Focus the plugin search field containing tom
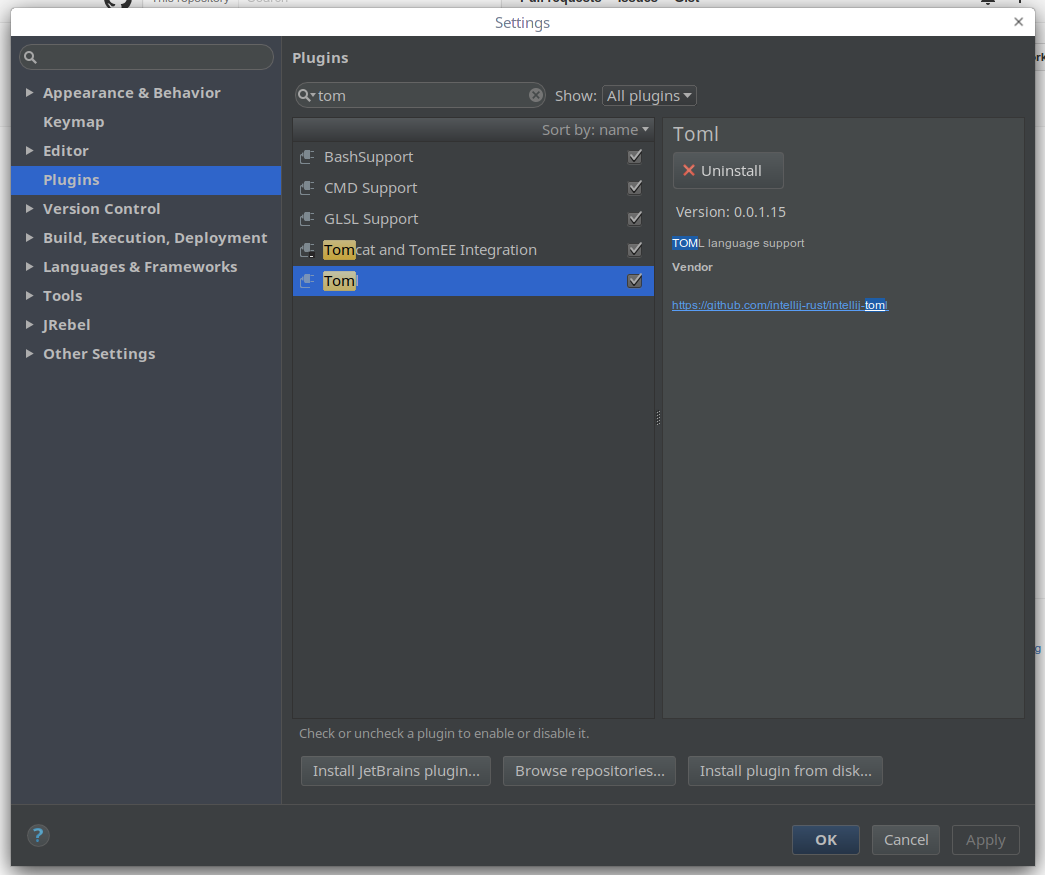Screen dimensions: 1045x875 [420, 95]
